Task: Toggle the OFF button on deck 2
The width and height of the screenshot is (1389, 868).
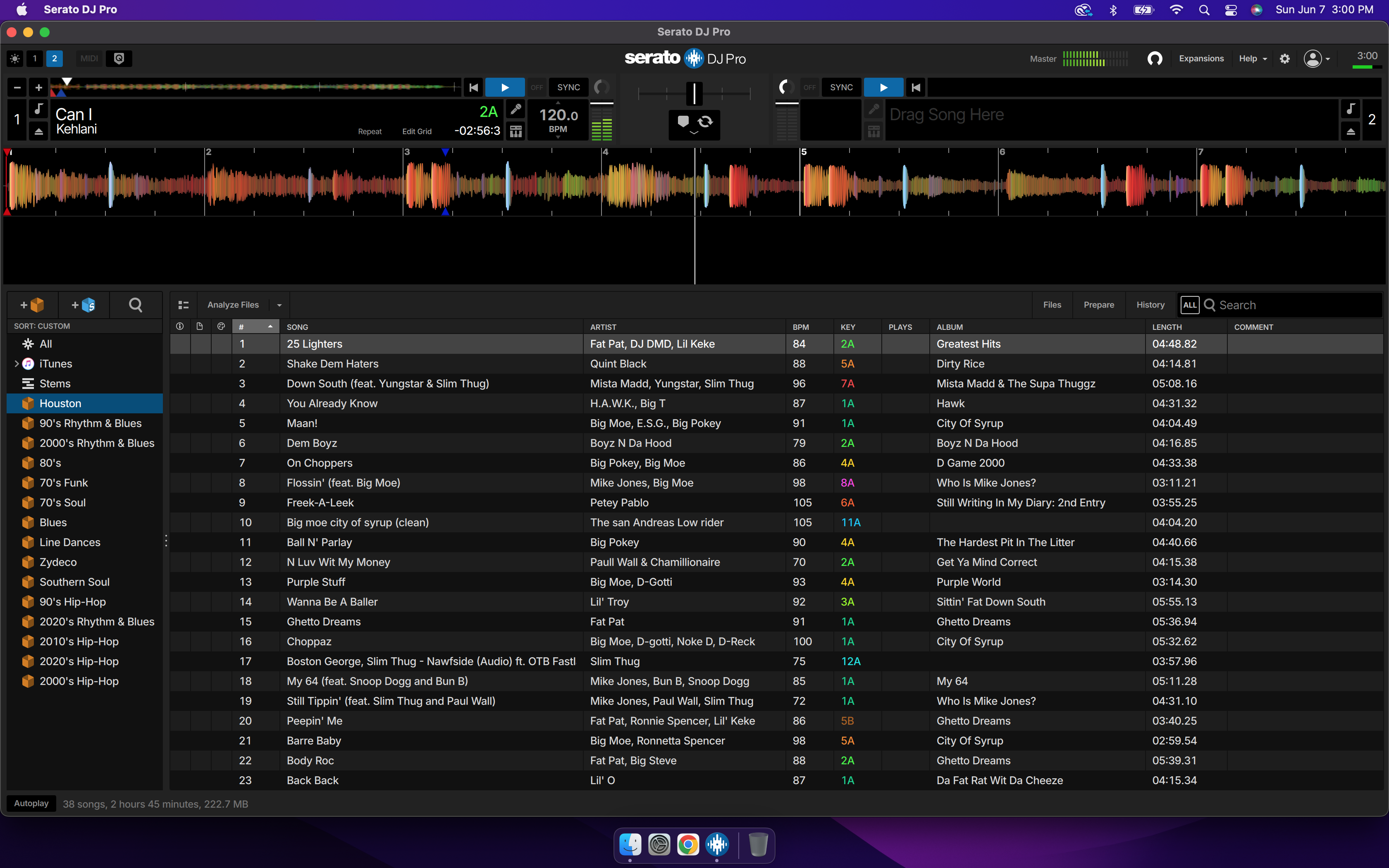Action: pyautogui.click(x=809, y=87)
